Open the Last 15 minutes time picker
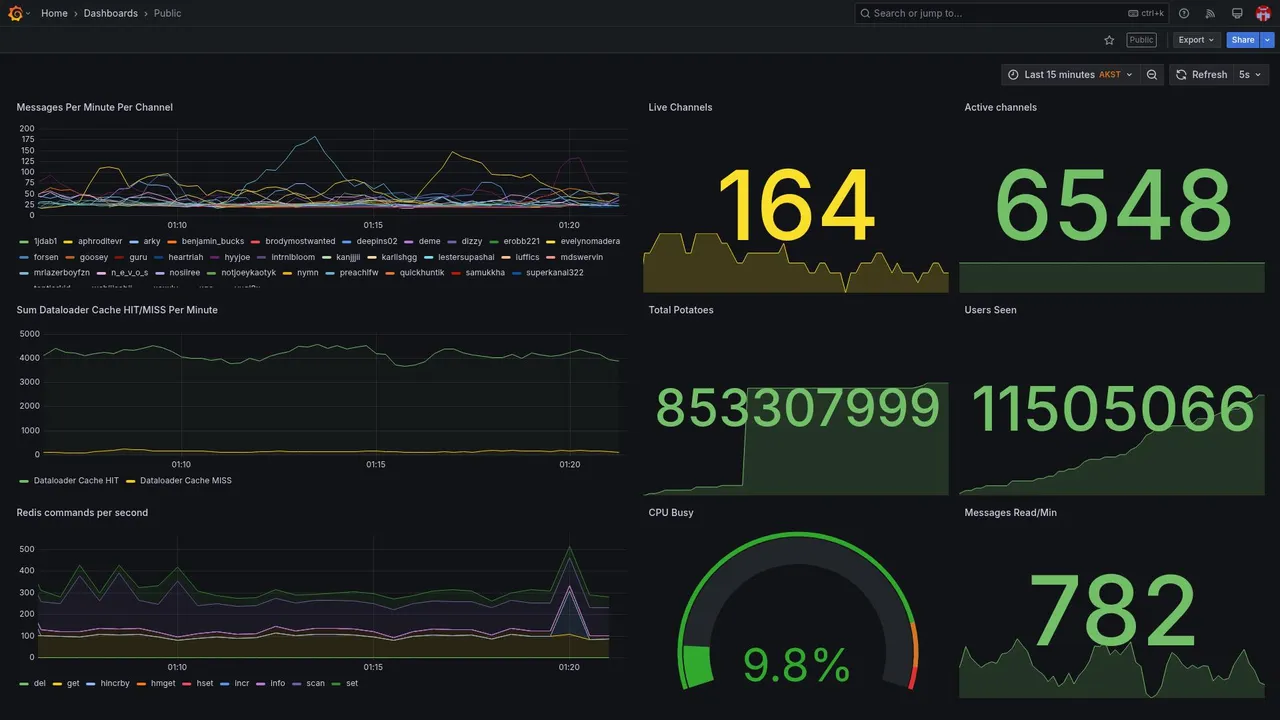Image resolution: width=1280 pixels, height=720 pixels. [x=1071, y=75]
